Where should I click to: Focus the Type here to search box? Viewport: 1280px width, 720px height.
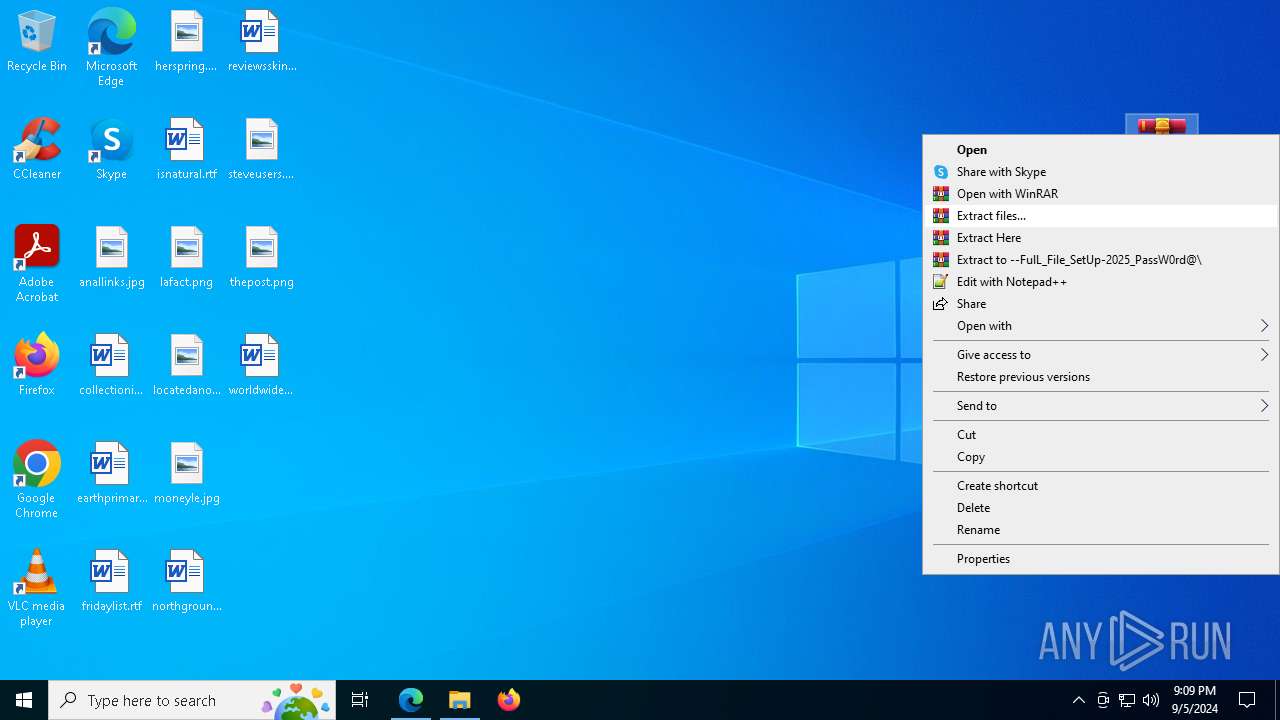tap(192, 700)
